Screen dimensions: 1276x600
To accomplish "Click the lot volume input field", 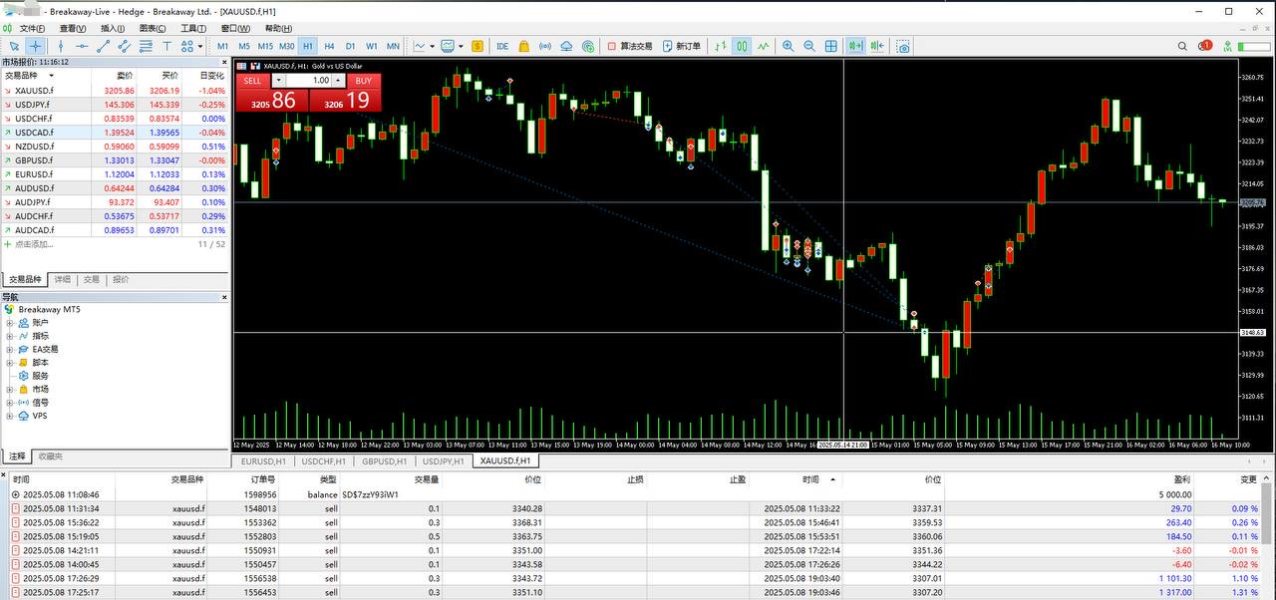I will [314, 81].
